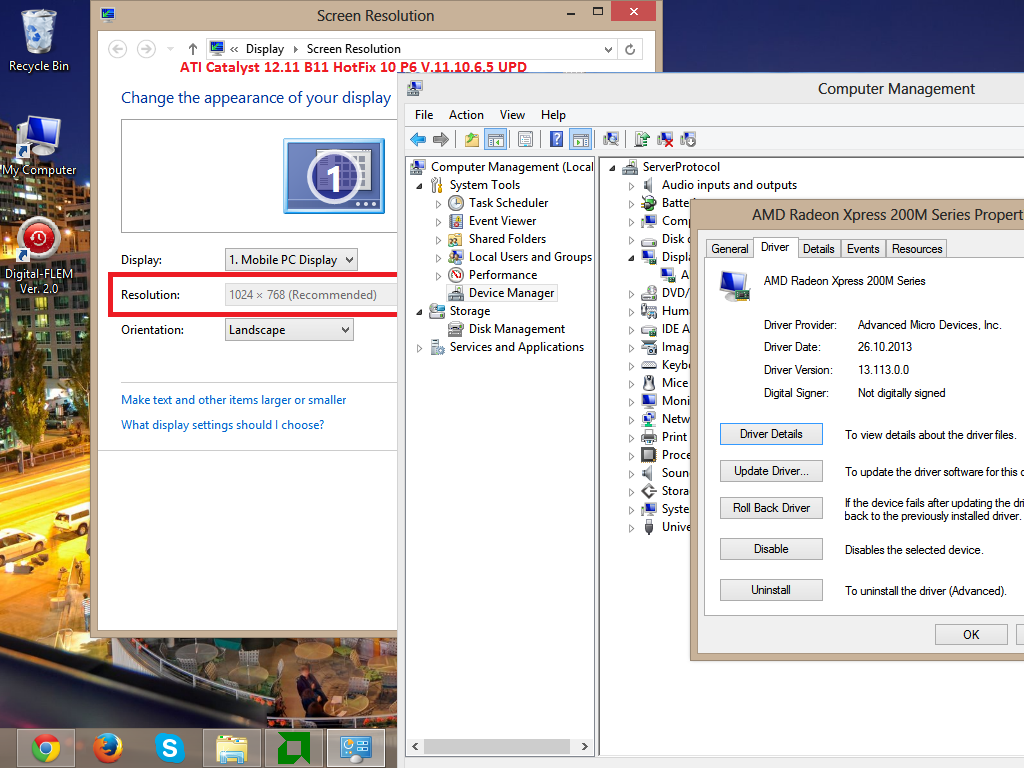Switch to the Resources tab

coord(917,249)
